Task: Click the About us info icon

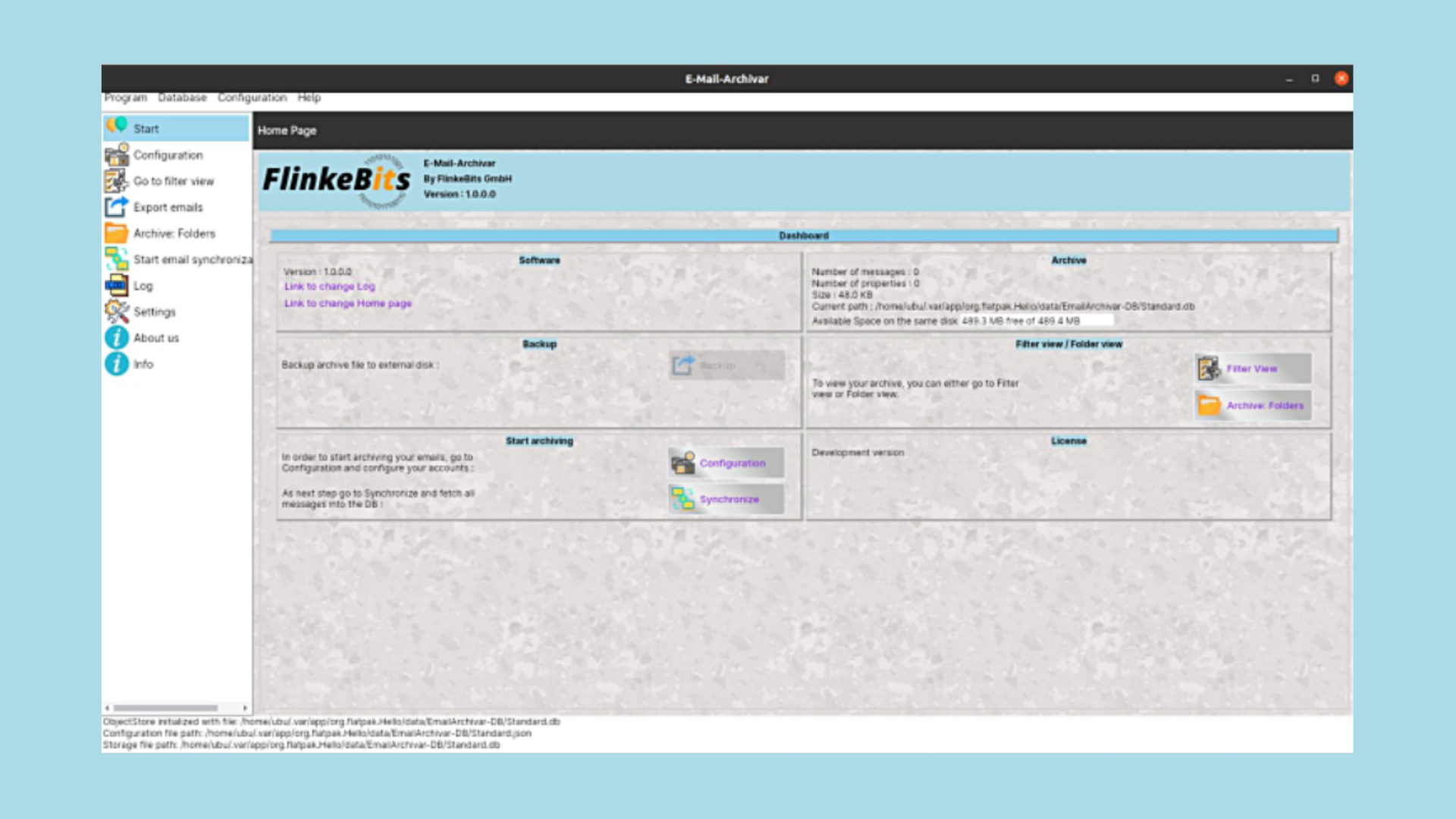Action: coord(117,337)
